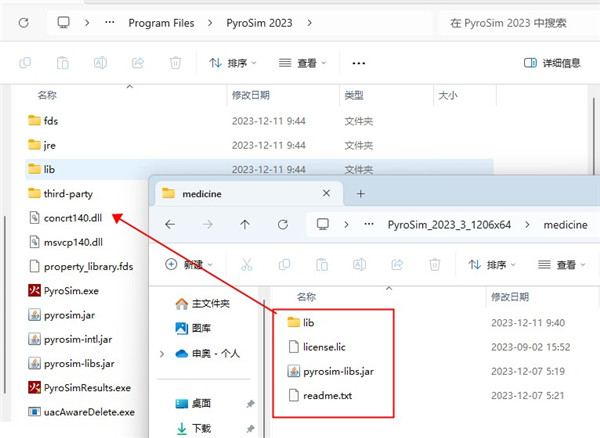Add a new tab with plus button
Screen dimensions: 600x438
(360, 194)
